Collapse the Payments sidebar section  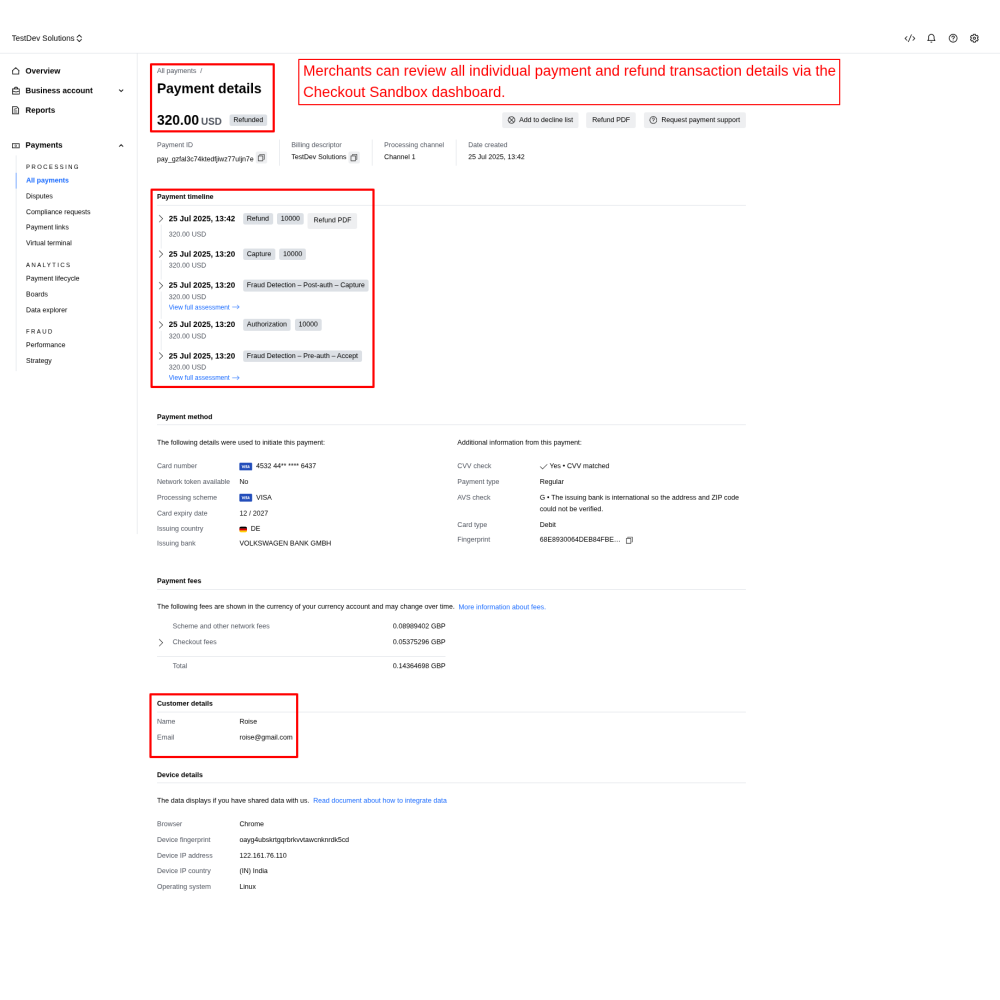121,145
